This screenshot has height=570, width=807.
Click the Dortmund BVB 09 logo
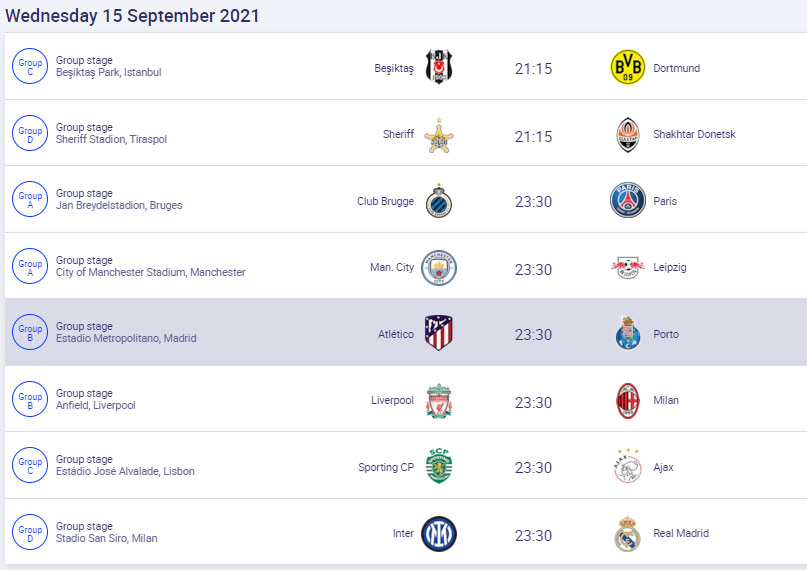coord(627,67)
